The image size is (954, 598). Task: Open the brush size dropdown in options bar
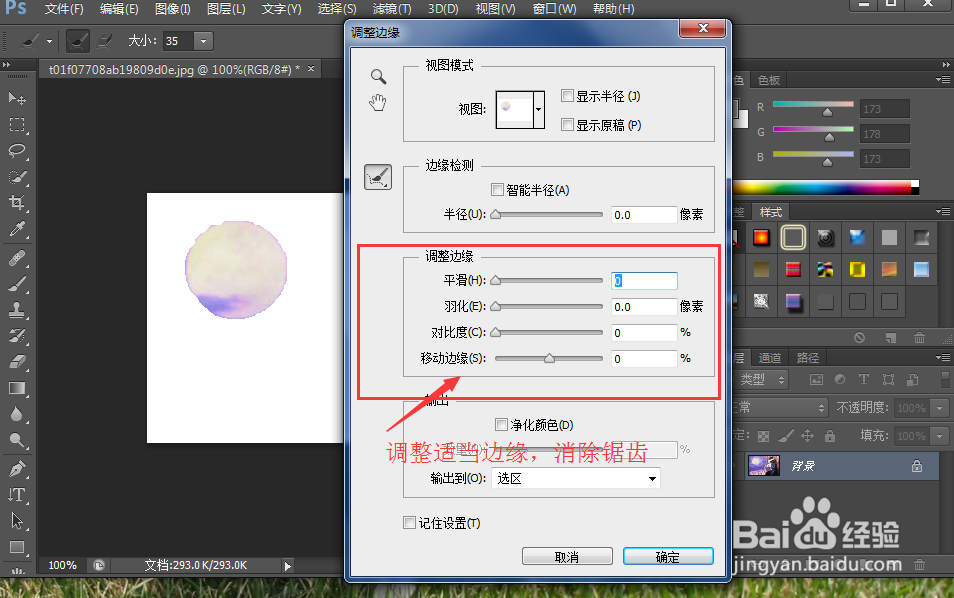pos(204,41)
